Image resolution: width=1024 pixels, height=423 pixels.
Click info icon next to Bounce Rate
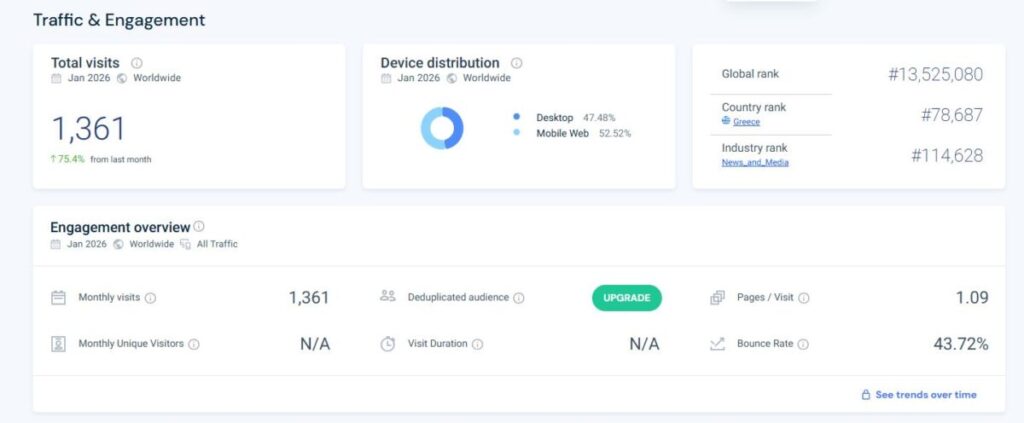point(803,344)
